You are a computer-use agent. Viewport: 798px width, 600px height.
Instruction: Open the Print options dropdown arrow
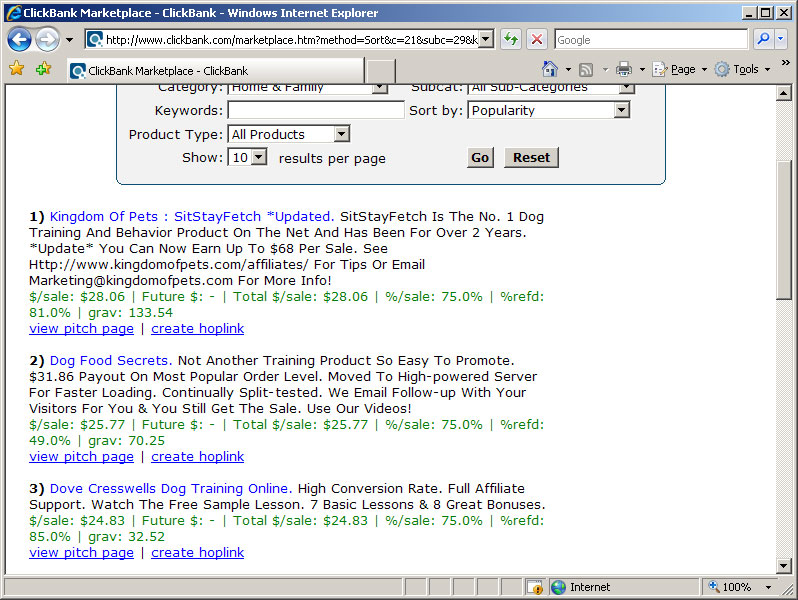tap(642, 69)
